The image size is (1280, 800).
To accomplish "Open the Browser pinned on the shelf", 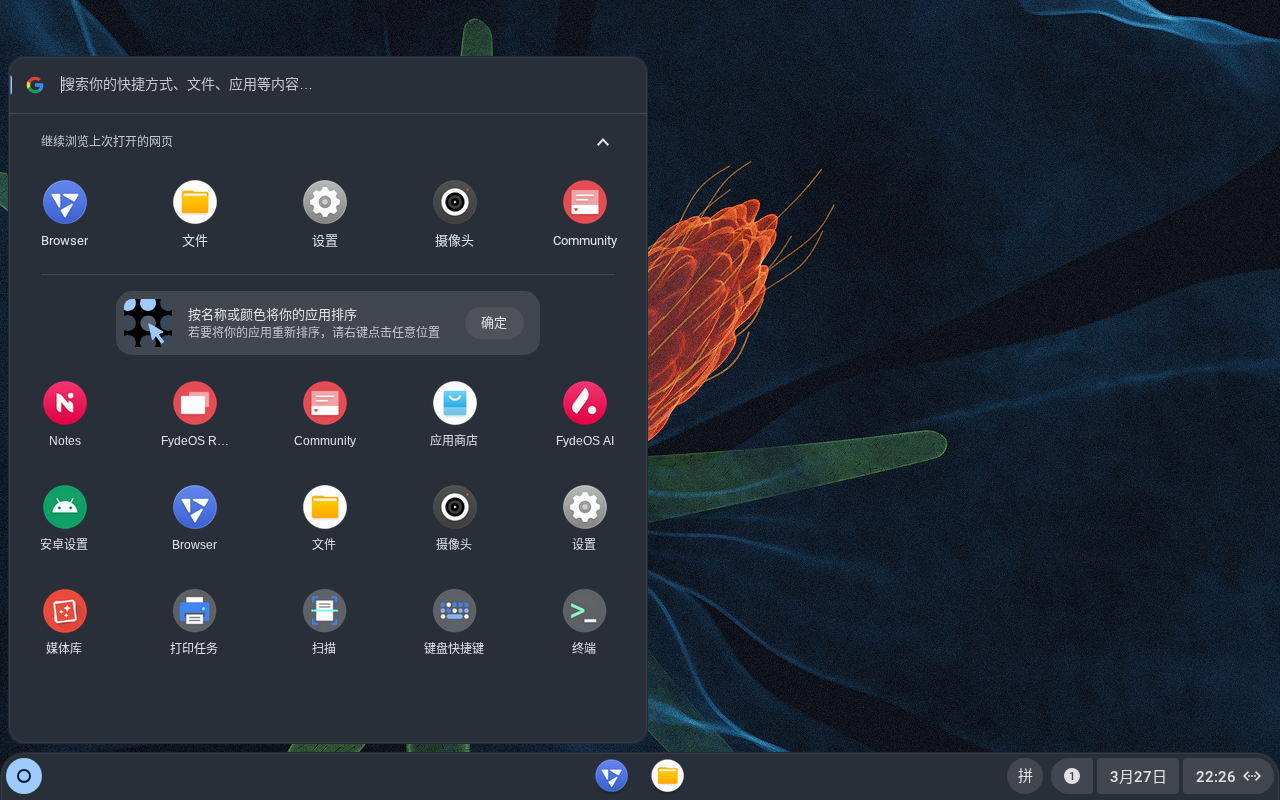I will coord(611,776).
